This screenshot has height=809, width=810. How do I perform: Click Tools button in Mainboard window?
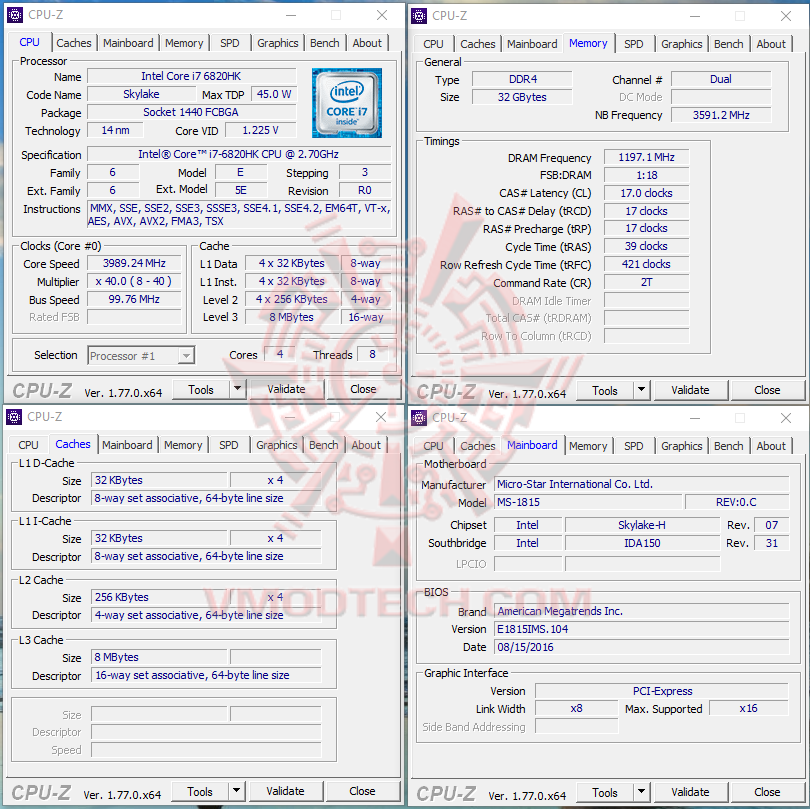(605, 792)
